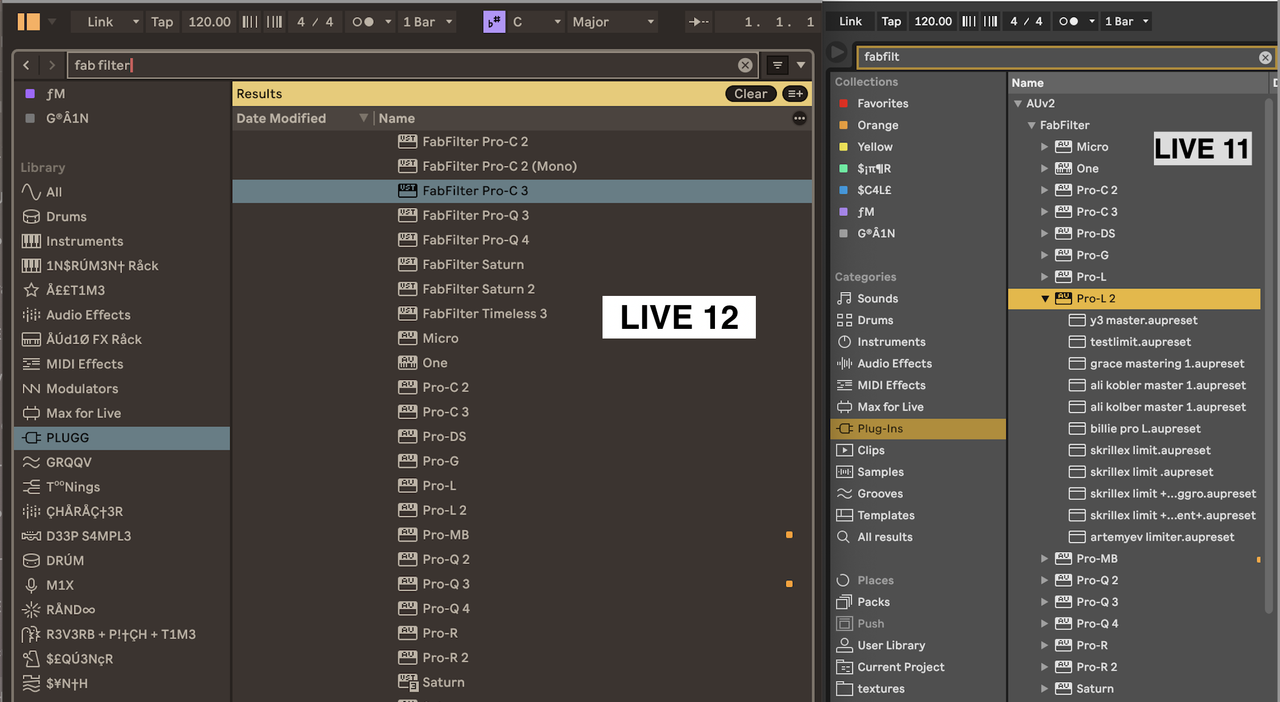Collapse the Pro-L 2 presets in Live 11
The width and height of the screenshot is (1280, 702).
[x=1045, y=298]
